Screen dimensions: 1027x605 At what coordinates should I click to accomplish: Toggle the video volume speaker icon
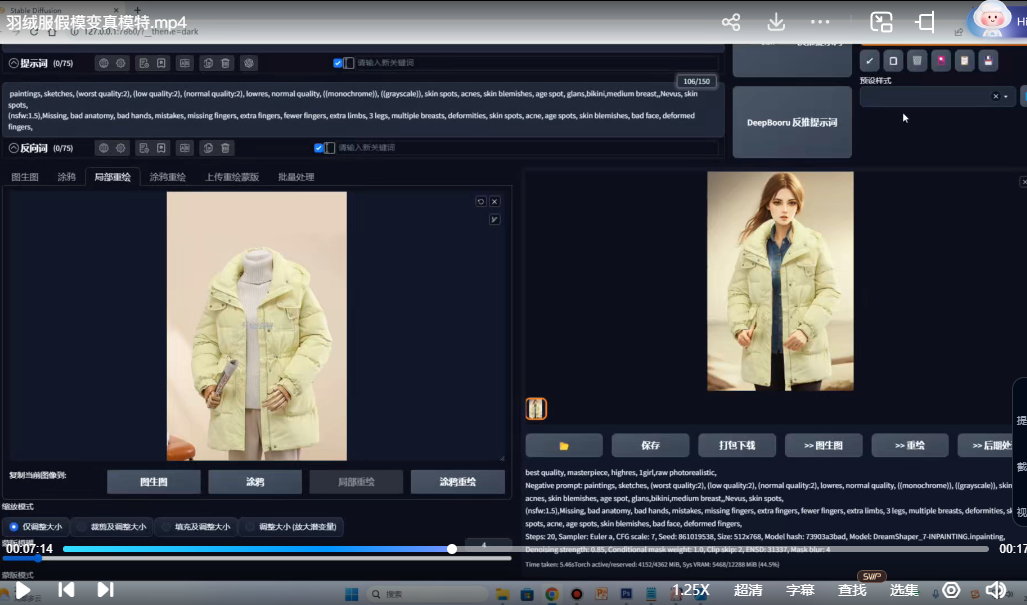point(996,590)
